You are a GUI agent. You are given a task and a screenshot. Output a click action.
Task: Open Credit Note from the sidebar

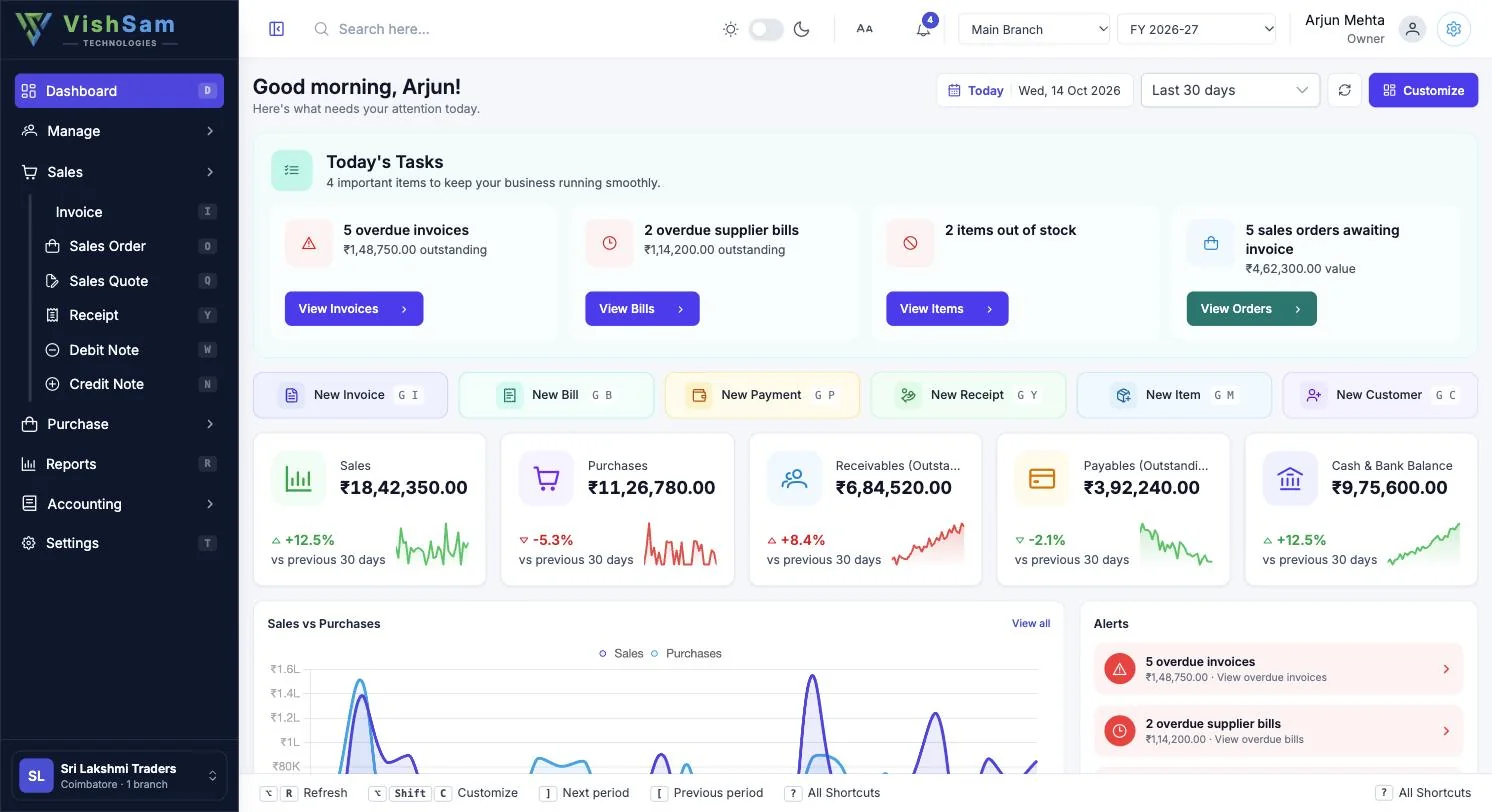pyautogui.click(x=129, y=384)
